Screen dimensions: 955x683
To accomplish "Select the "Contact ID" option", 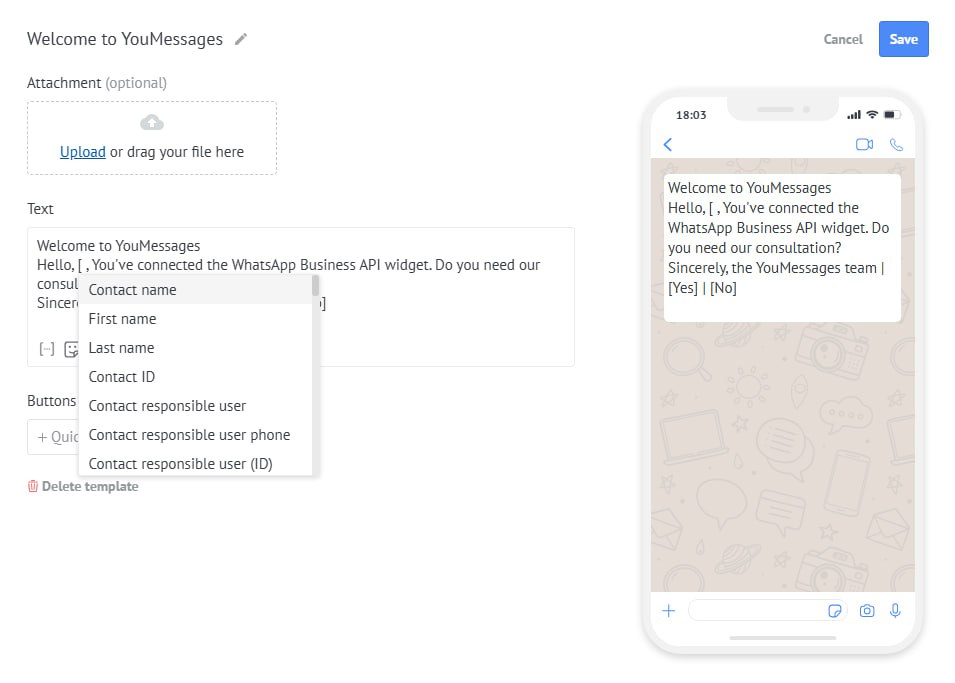I will click(121, 377).
